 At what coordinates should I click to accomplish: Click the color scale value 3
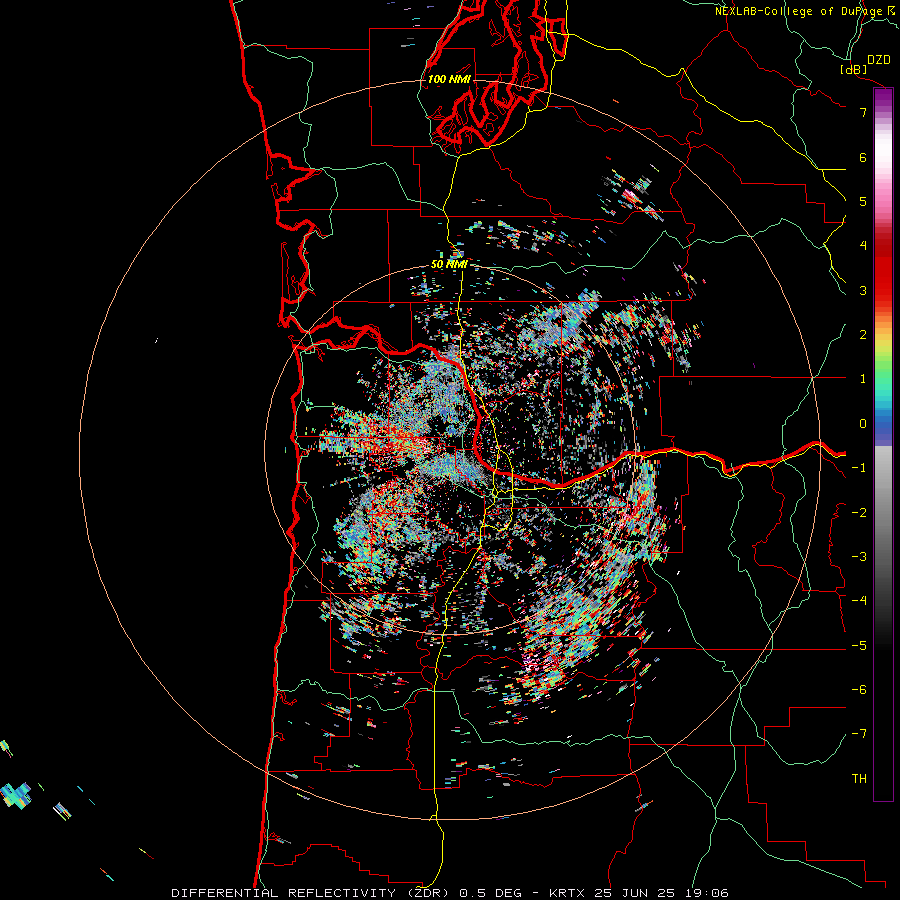click(x=863, y=290)
